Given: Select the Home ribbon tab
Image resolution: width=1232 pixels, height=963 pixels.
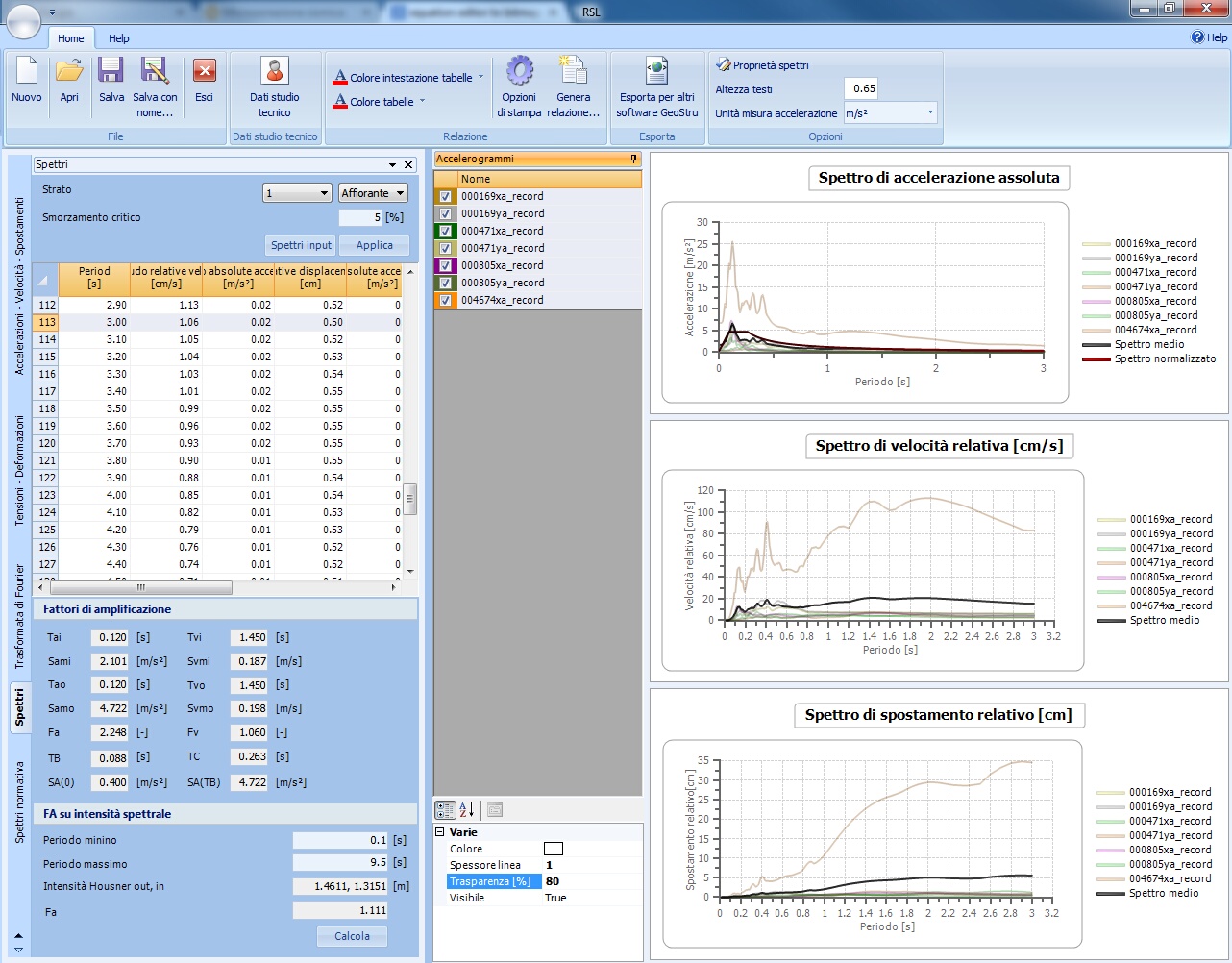Looking at the screenshot, I should point(70,38).
